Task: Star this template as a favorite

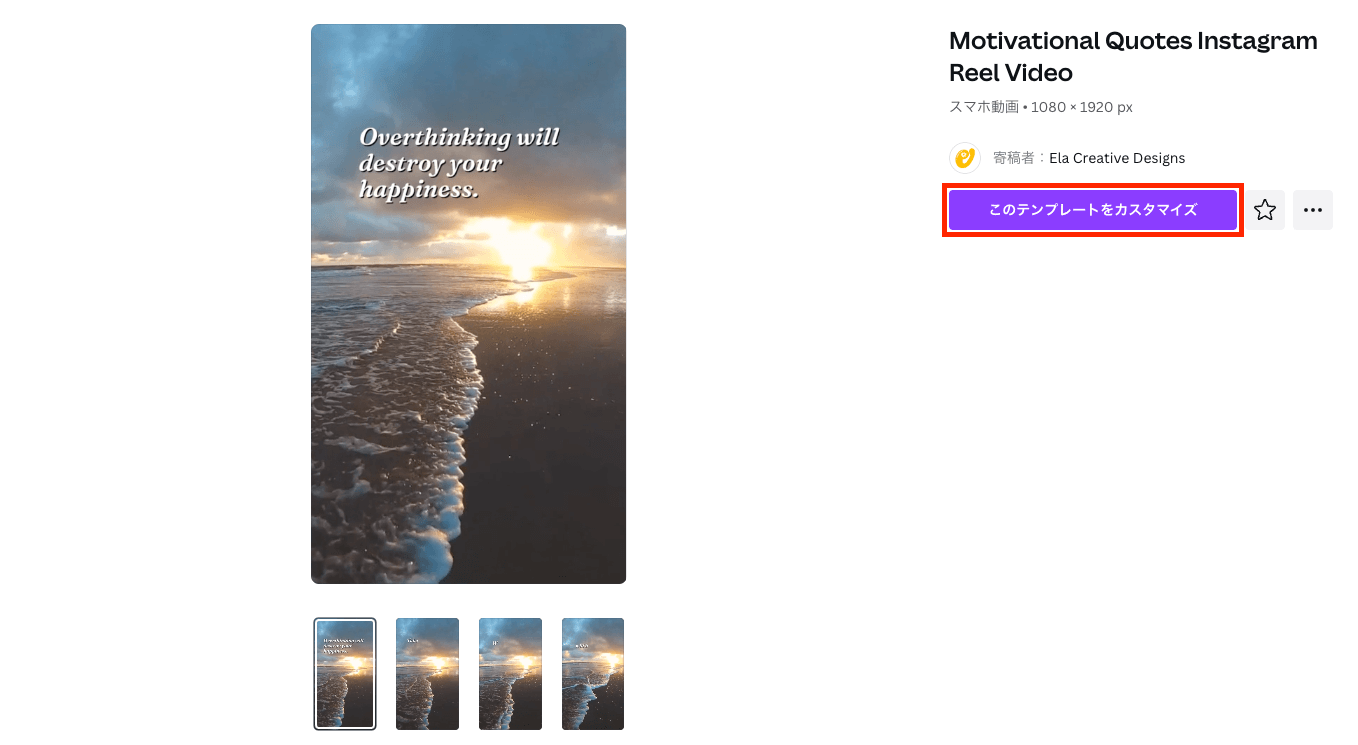Action: tap(1265, 210)
